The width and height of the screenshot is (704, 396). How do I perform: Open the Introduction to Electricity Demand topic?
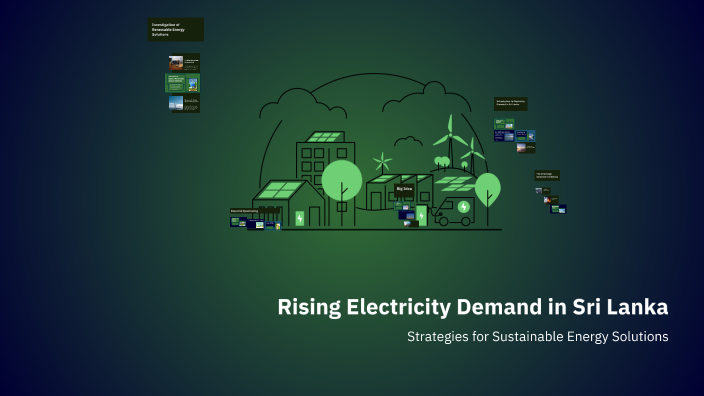(x=510, y=104)
